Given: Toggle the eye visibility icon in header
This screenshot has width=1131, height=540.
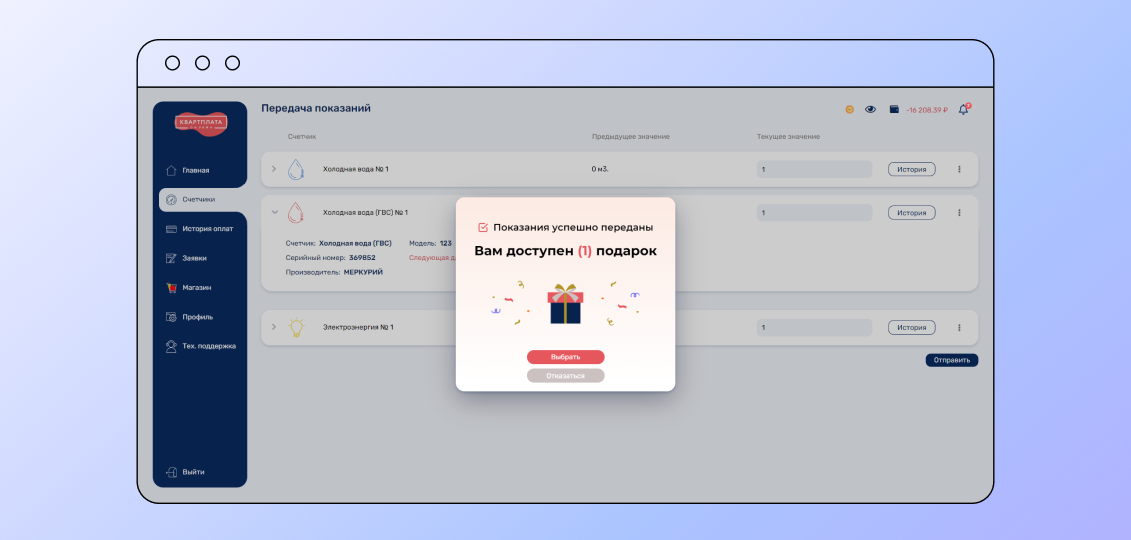Looking at the screenshot, I should coord(870,109).
